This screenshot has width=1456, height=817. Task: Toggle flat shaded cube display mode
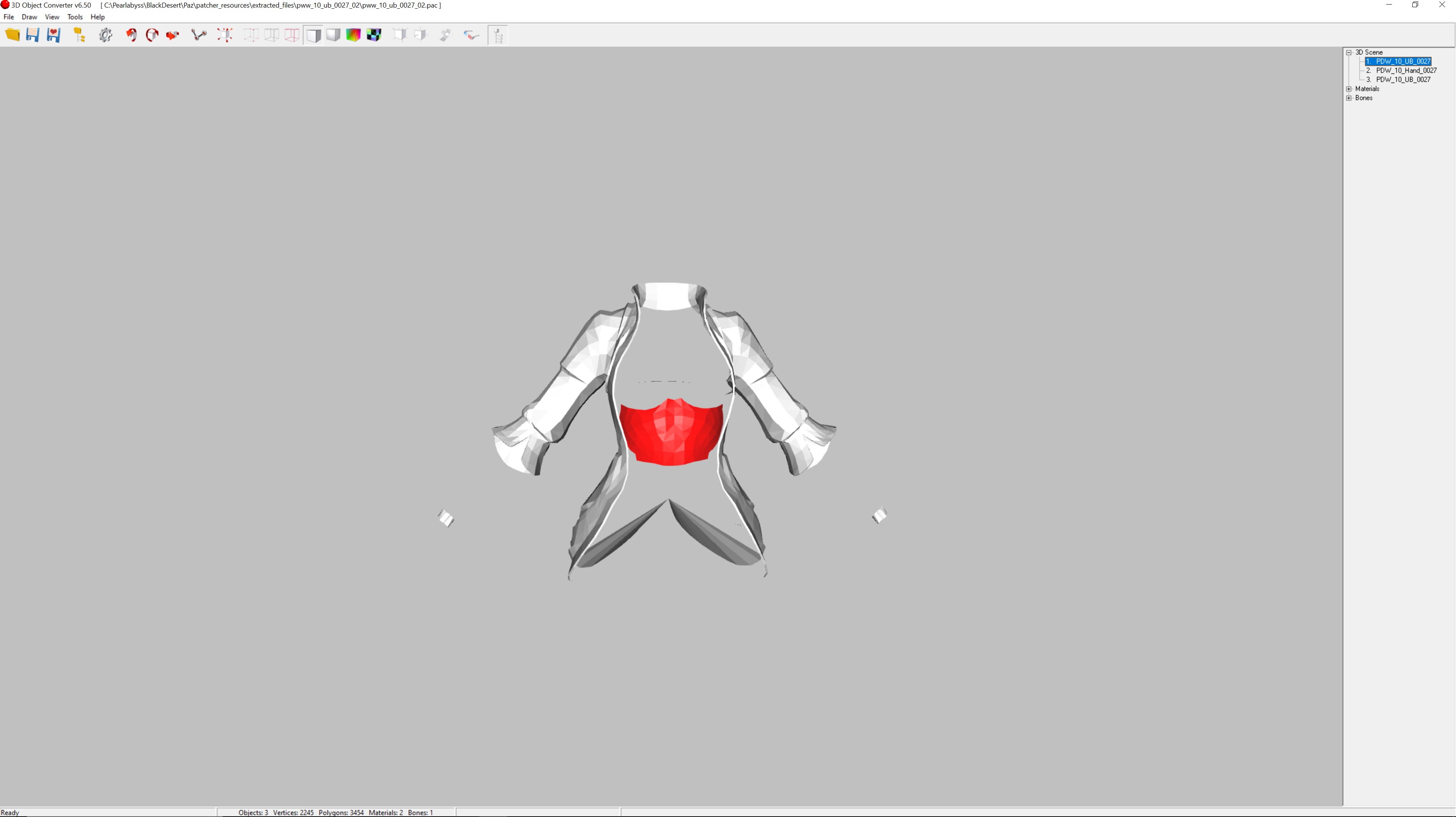tap(313, 35)
